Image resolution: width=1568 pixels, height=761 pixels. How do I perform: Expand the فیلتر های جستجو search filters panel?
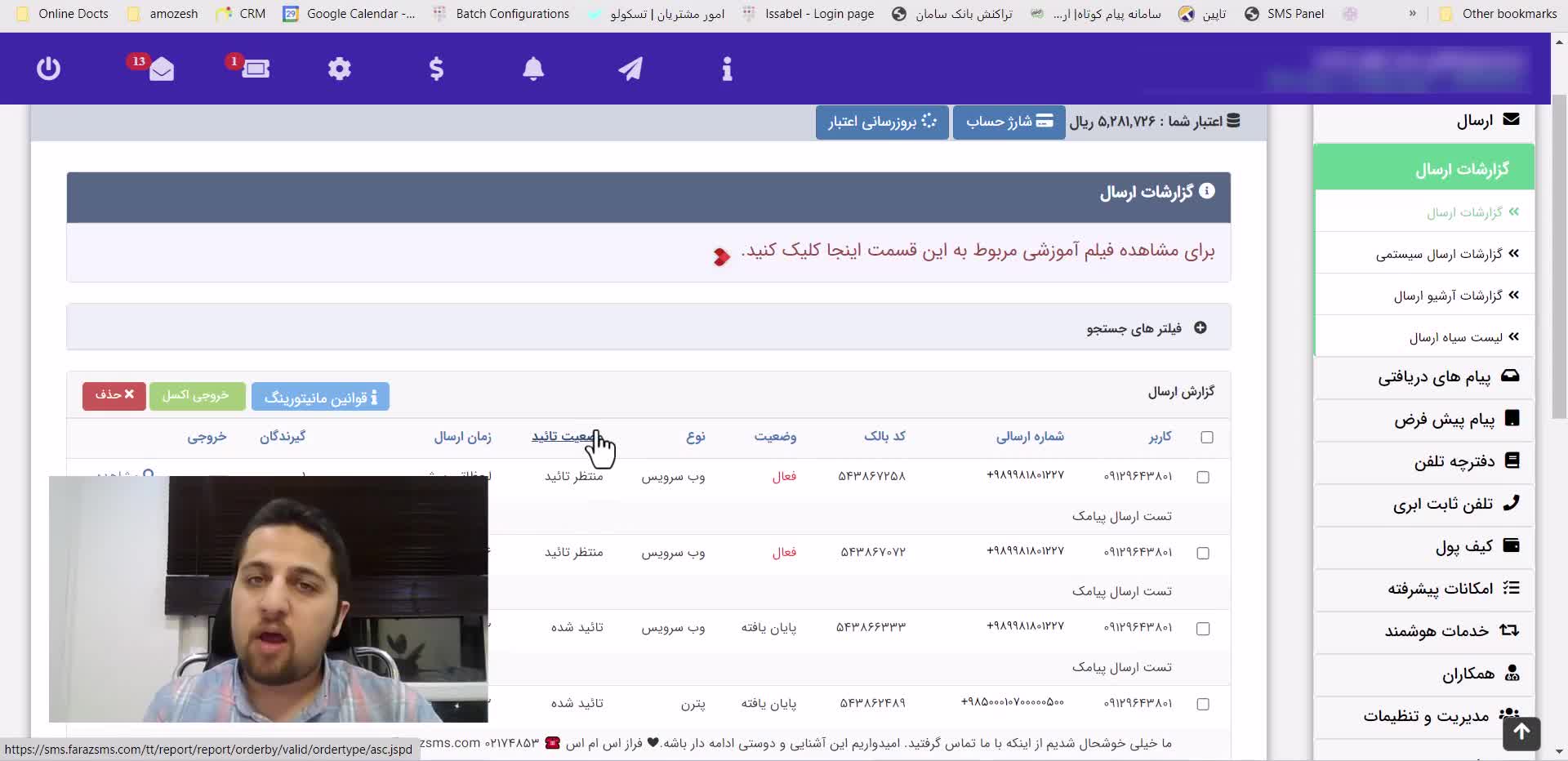1145,328
